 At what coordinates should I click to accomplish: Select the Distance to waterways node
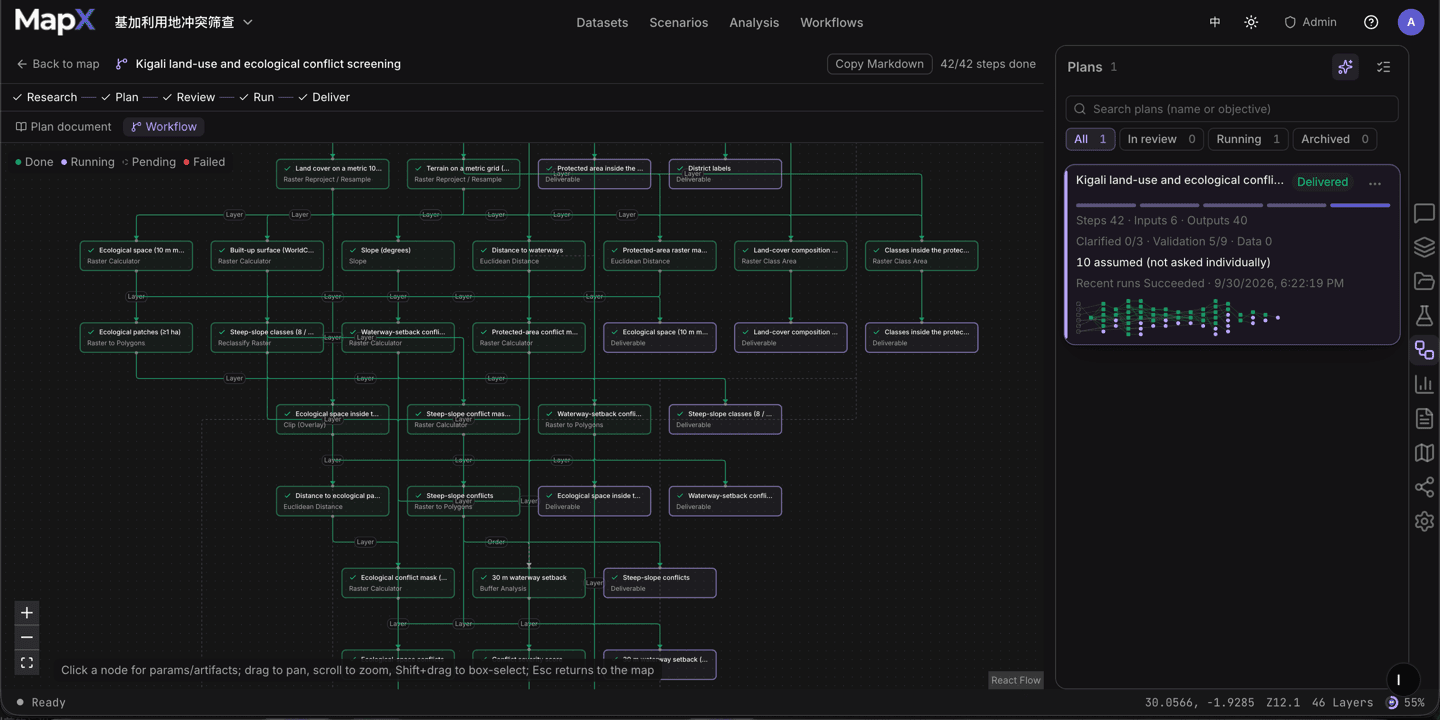click(529, 255)
